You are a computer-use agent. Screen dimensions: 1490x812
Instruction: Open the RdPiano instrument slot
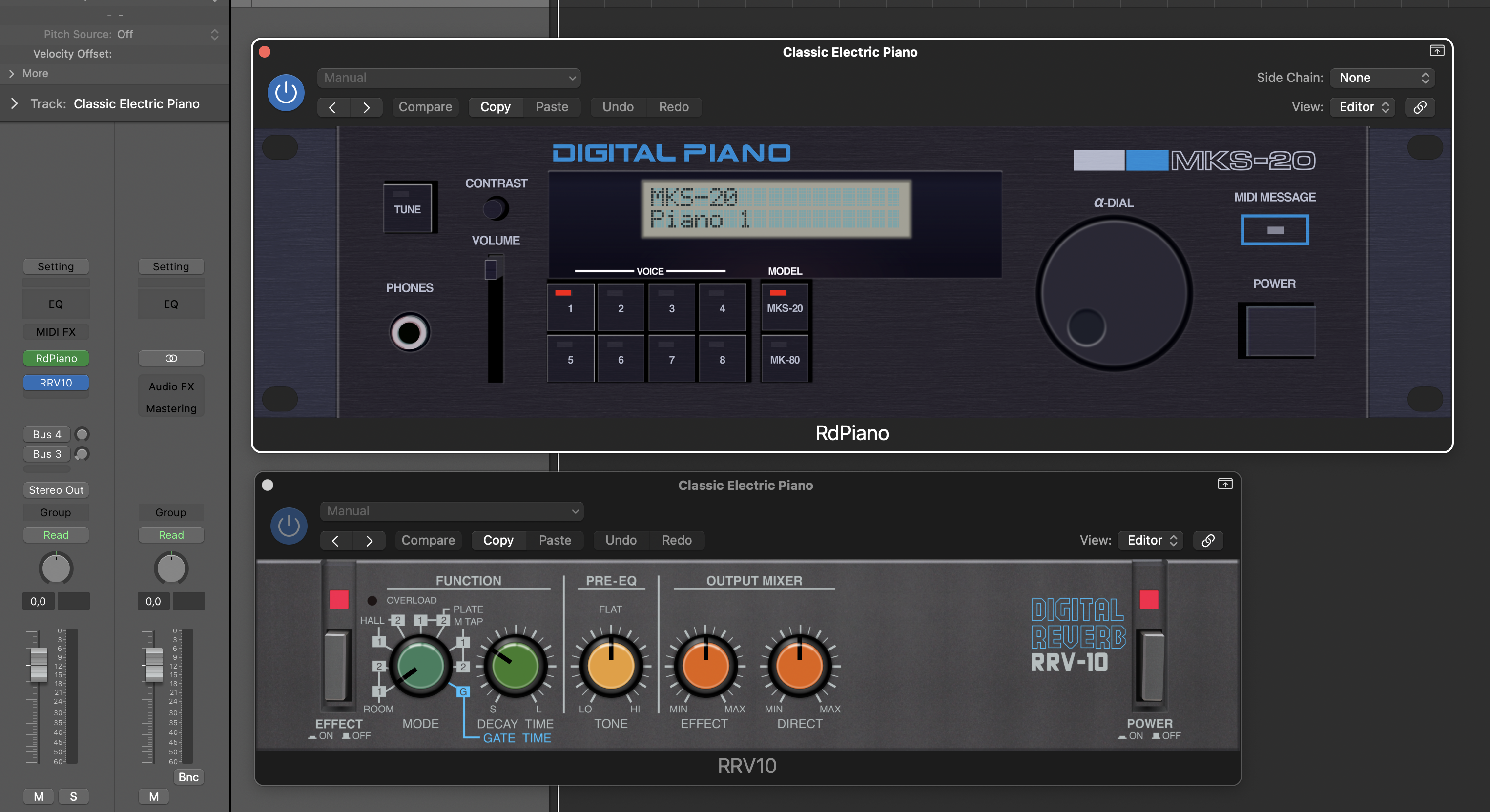coord(56,358)
